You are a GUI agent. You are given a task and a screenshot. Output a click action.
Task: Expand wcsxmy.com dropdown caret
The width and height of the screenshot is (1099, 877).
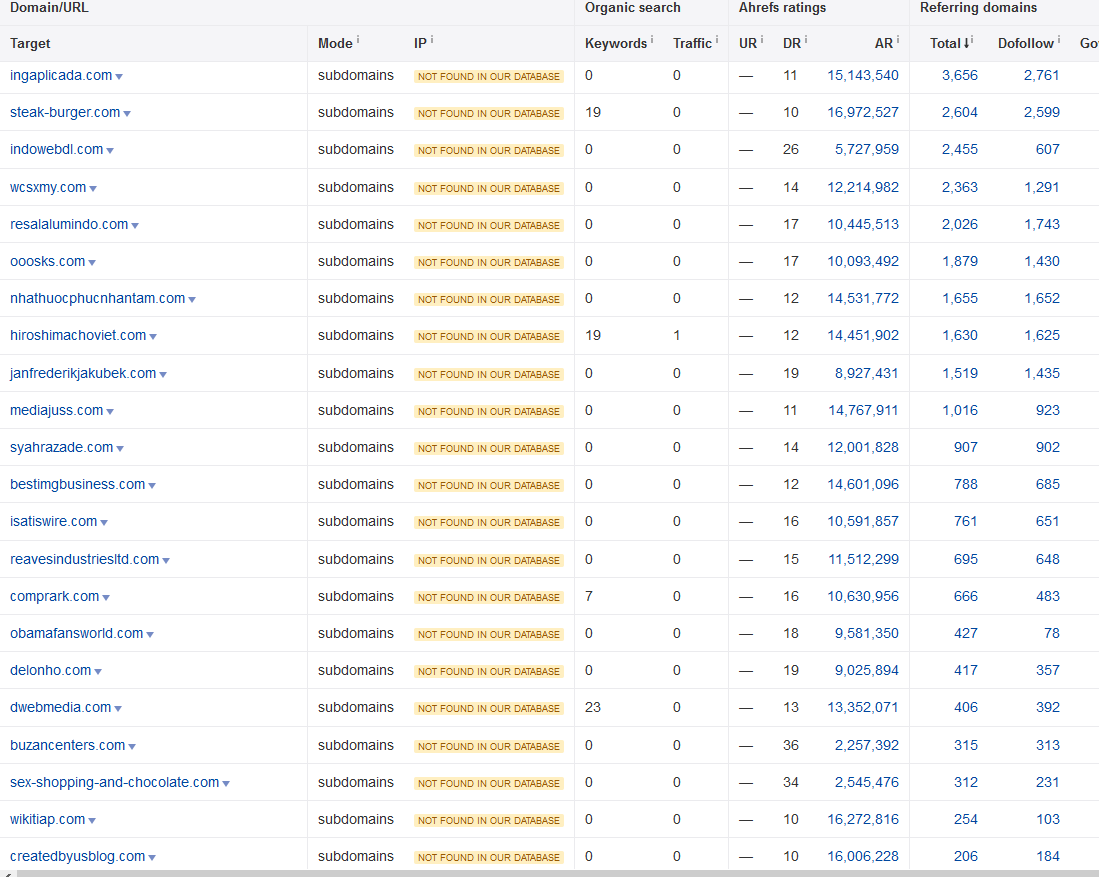93,189
